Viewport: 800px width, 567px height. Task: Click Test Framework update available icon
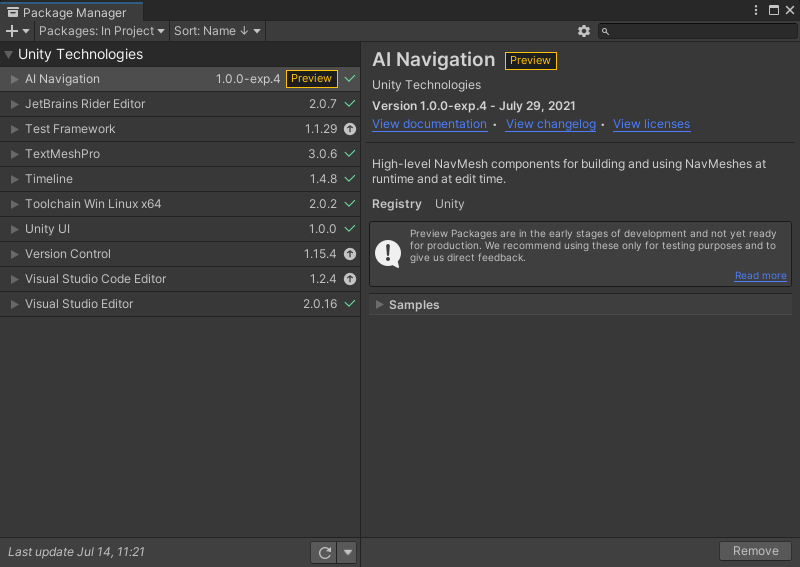point(349,129)
